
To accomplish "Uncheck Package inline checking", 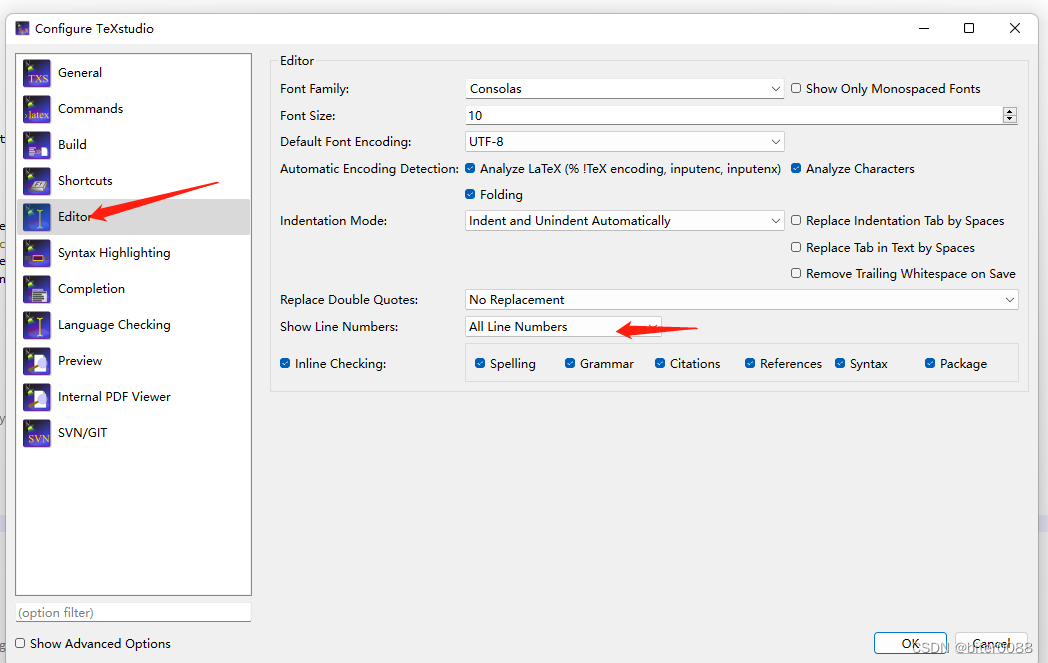I will click(930, 364).
